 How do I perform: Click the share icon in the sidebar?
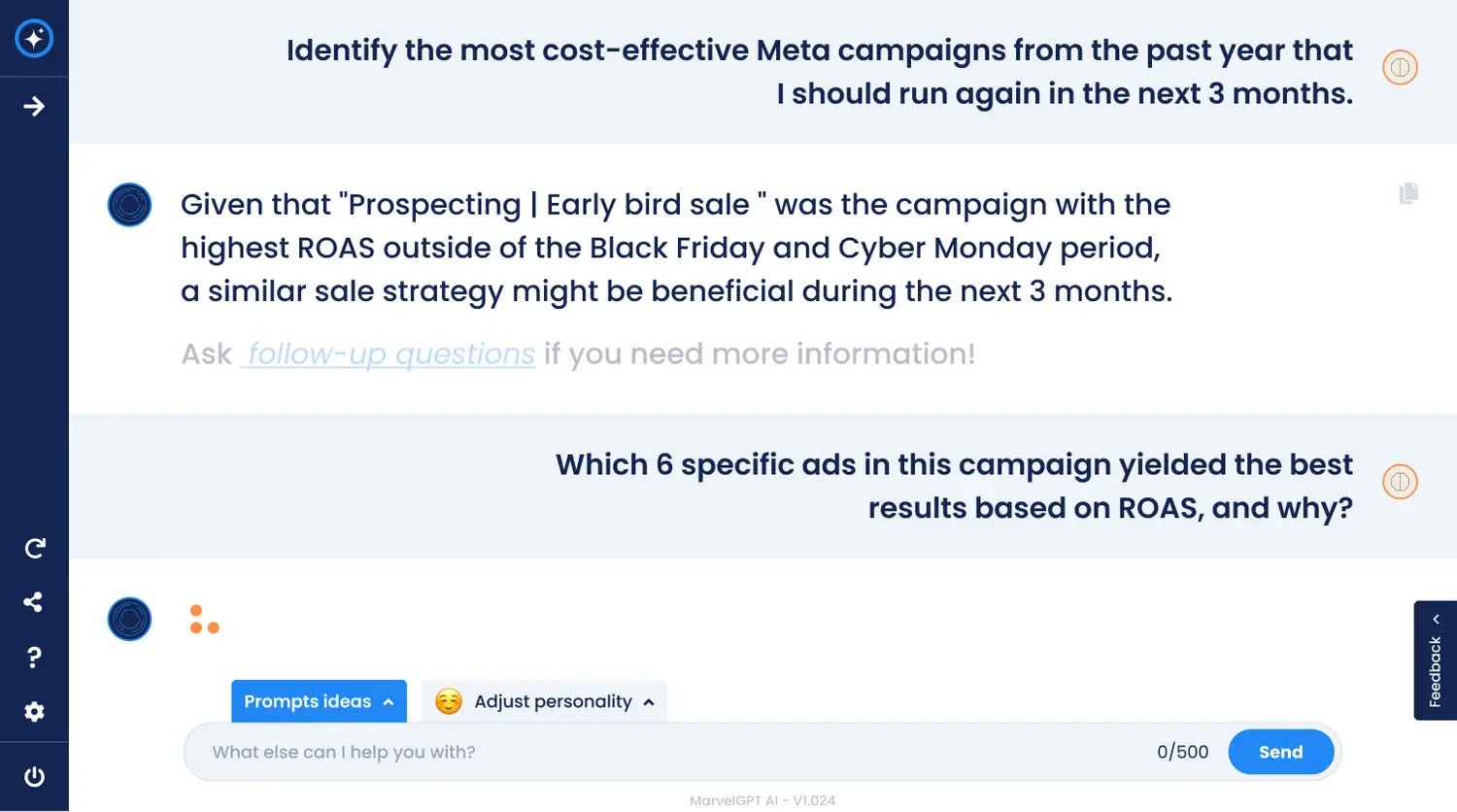click(x=34, y=602)
